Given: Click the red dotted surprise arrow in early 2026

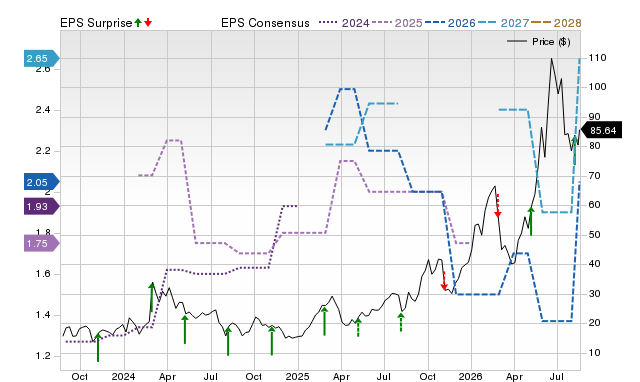Looking at the screenshot, I should [x=498, y=206].
